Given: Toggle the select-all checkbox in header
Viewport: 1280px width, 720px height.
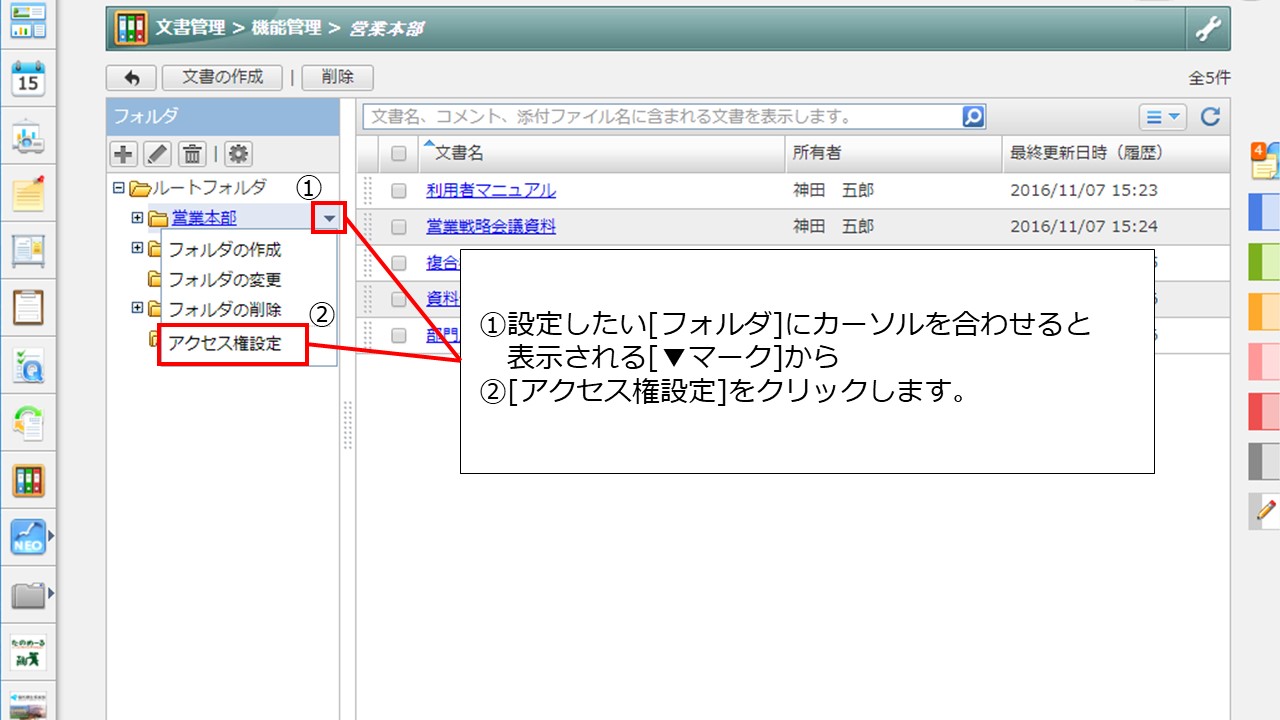Looking at the screenshot, I should 399,153.
